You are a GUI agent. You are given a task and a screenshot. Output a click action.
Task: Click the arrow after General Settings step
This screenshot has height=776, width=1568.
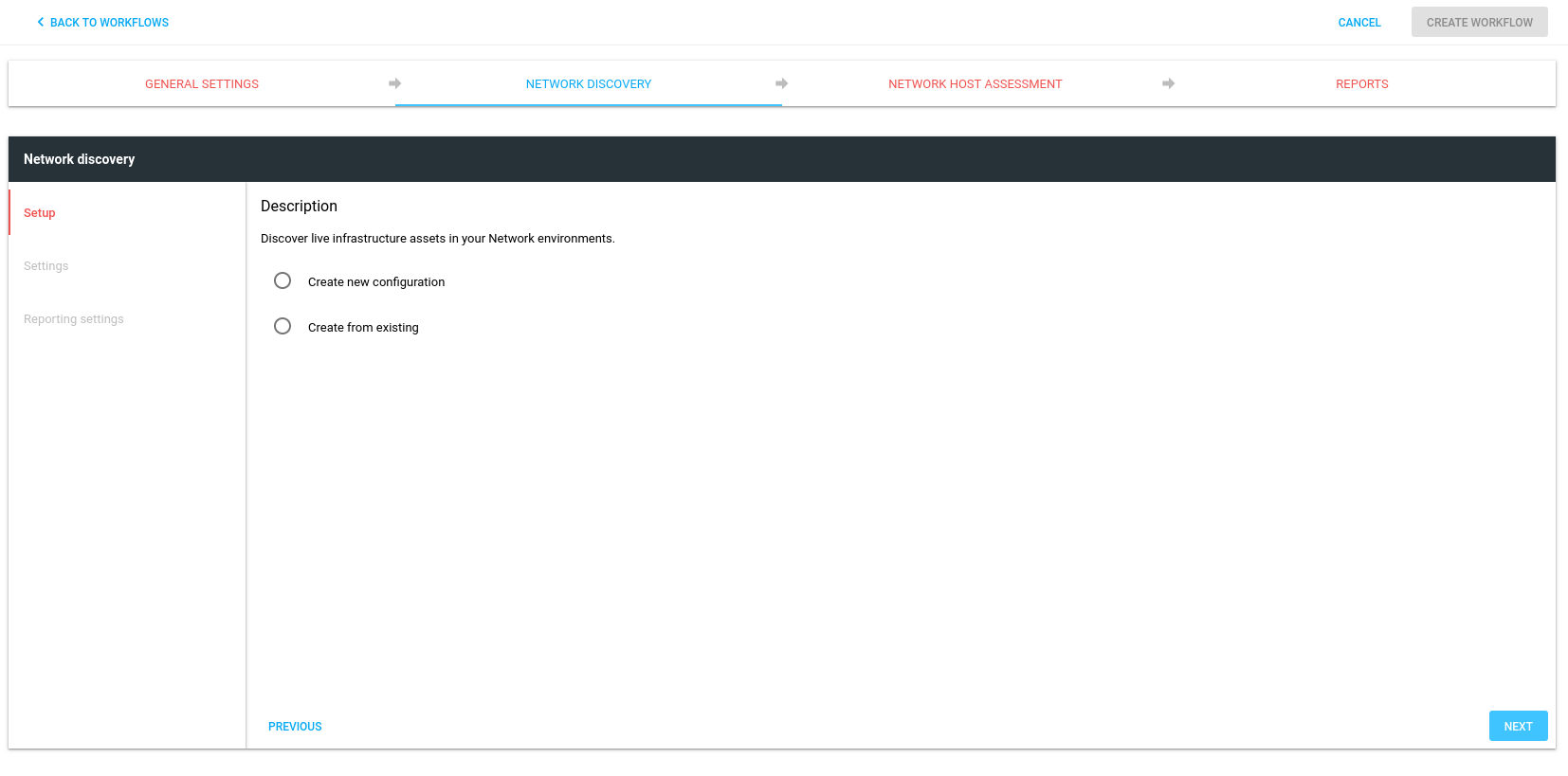pos(394,83)
